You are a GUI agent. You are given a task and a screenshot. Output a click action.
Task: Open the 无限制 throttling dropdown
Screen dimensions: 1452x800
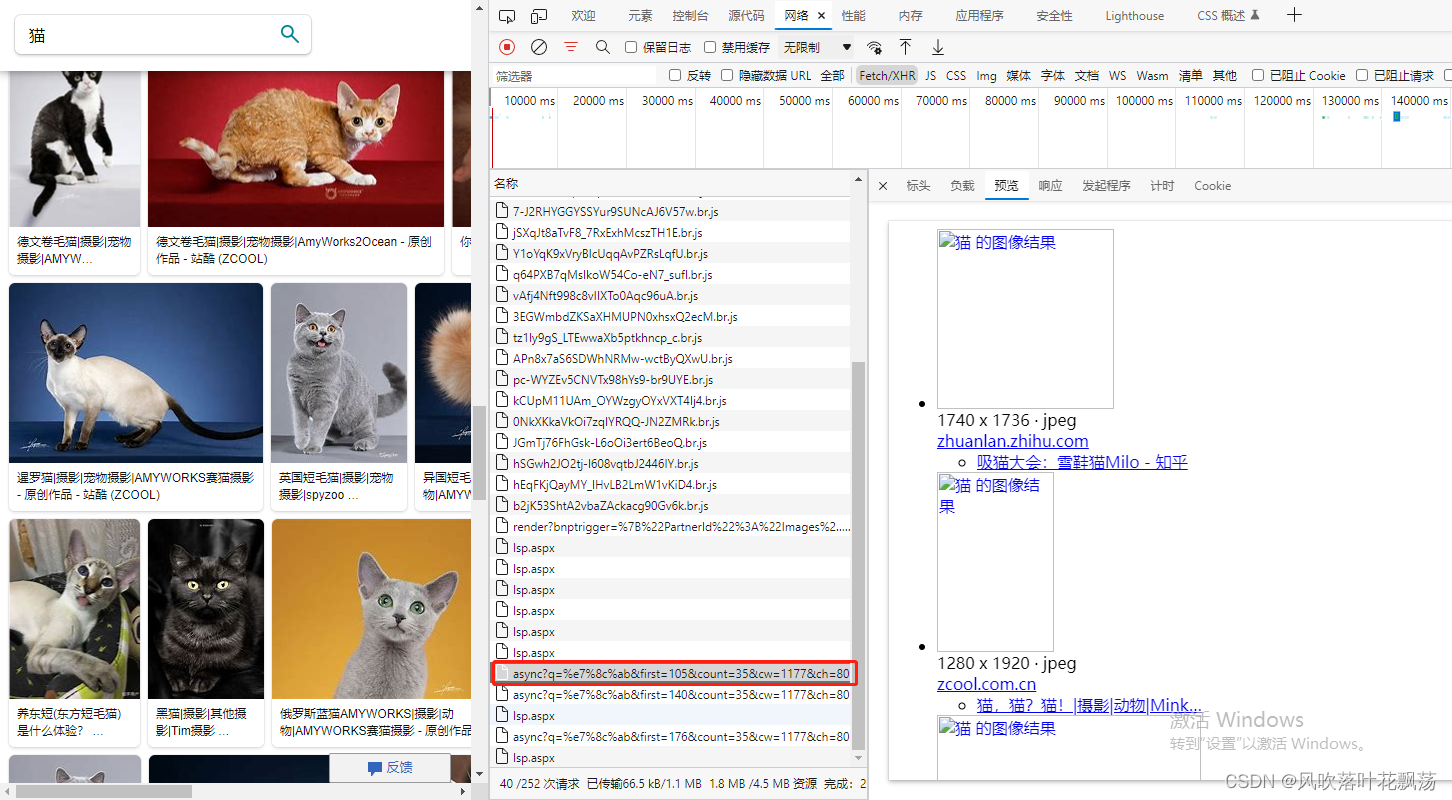tap(817, 47)
